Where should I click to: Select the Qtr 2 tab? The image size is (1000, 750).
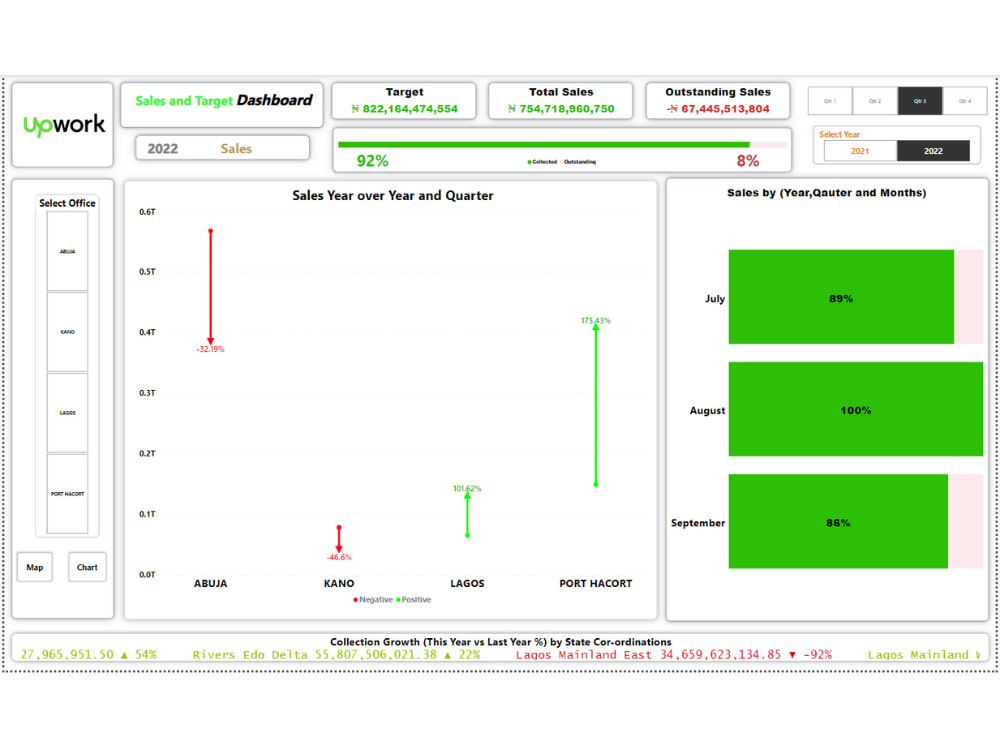click(x=874, y=100)
